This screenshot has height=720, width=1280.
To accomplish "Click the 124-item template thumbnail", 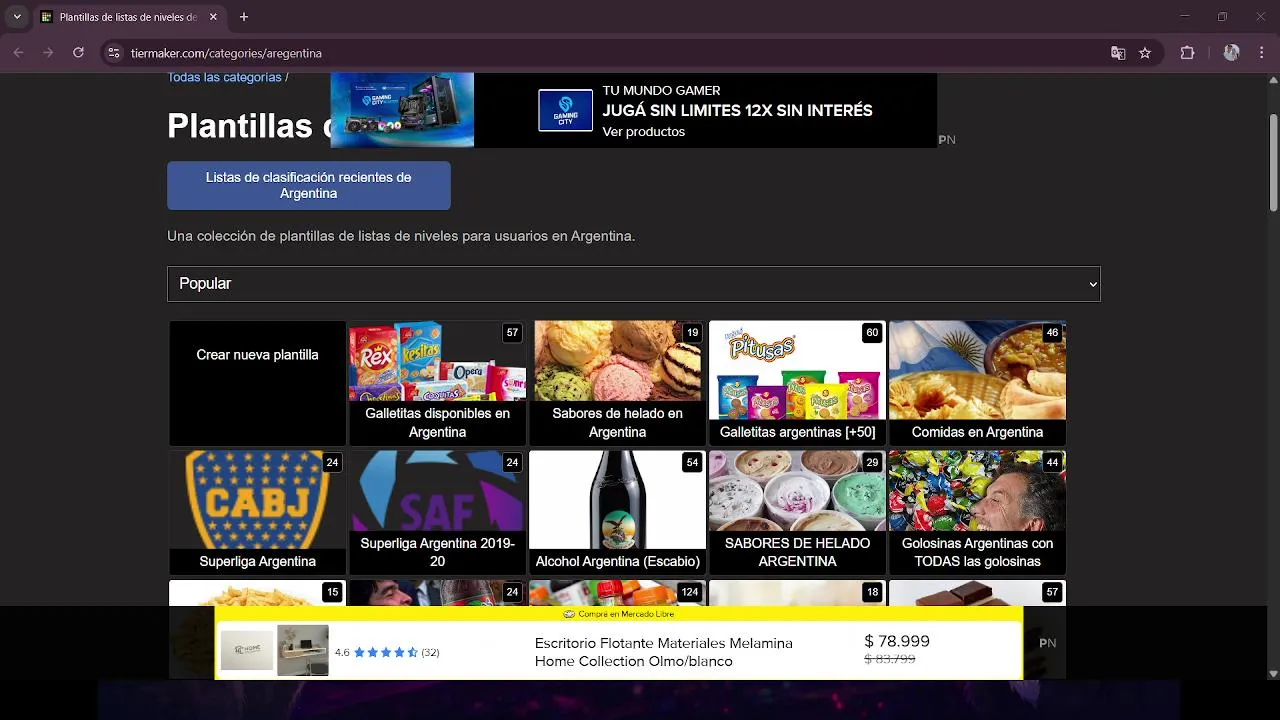I will click(x=617, y=593).
